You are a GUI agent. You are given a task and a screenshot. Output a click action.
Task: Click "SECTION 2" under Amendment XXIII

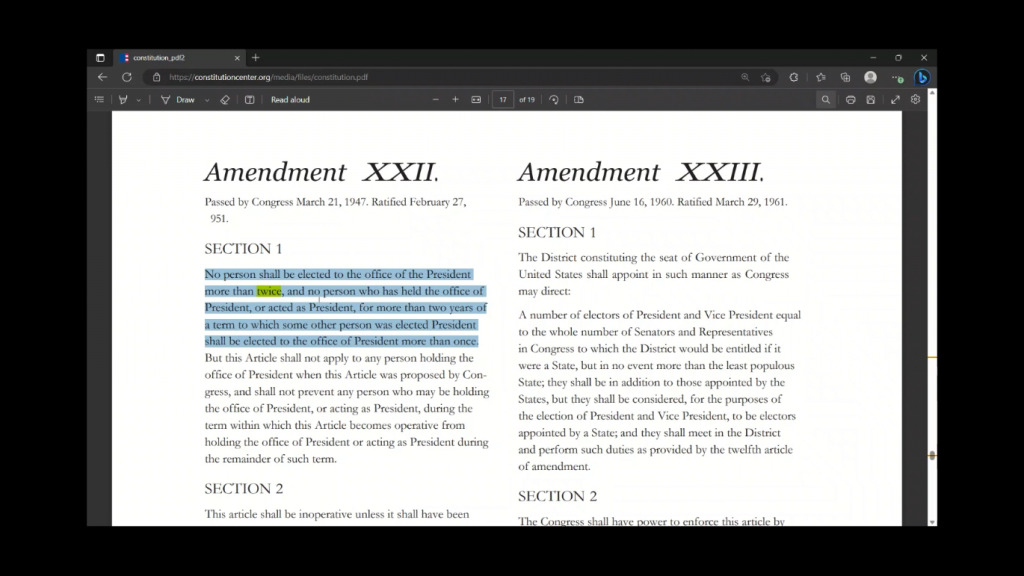pos(557,496)
